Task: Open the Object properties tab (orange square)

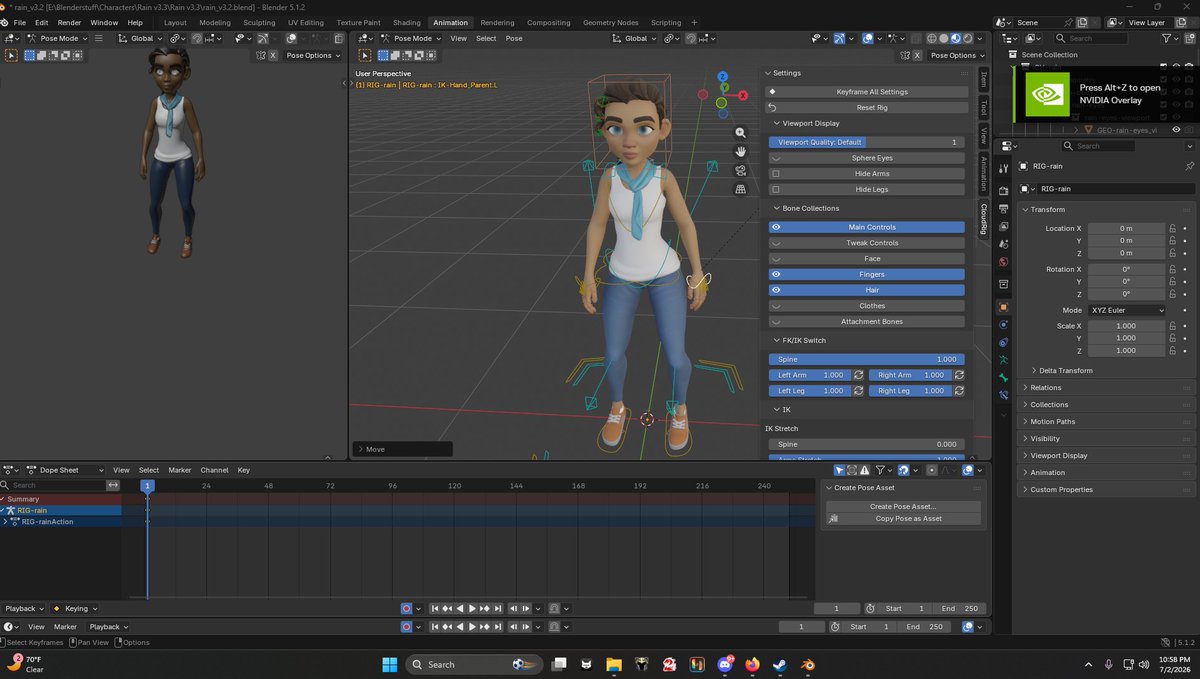Action: (1004, 307)
